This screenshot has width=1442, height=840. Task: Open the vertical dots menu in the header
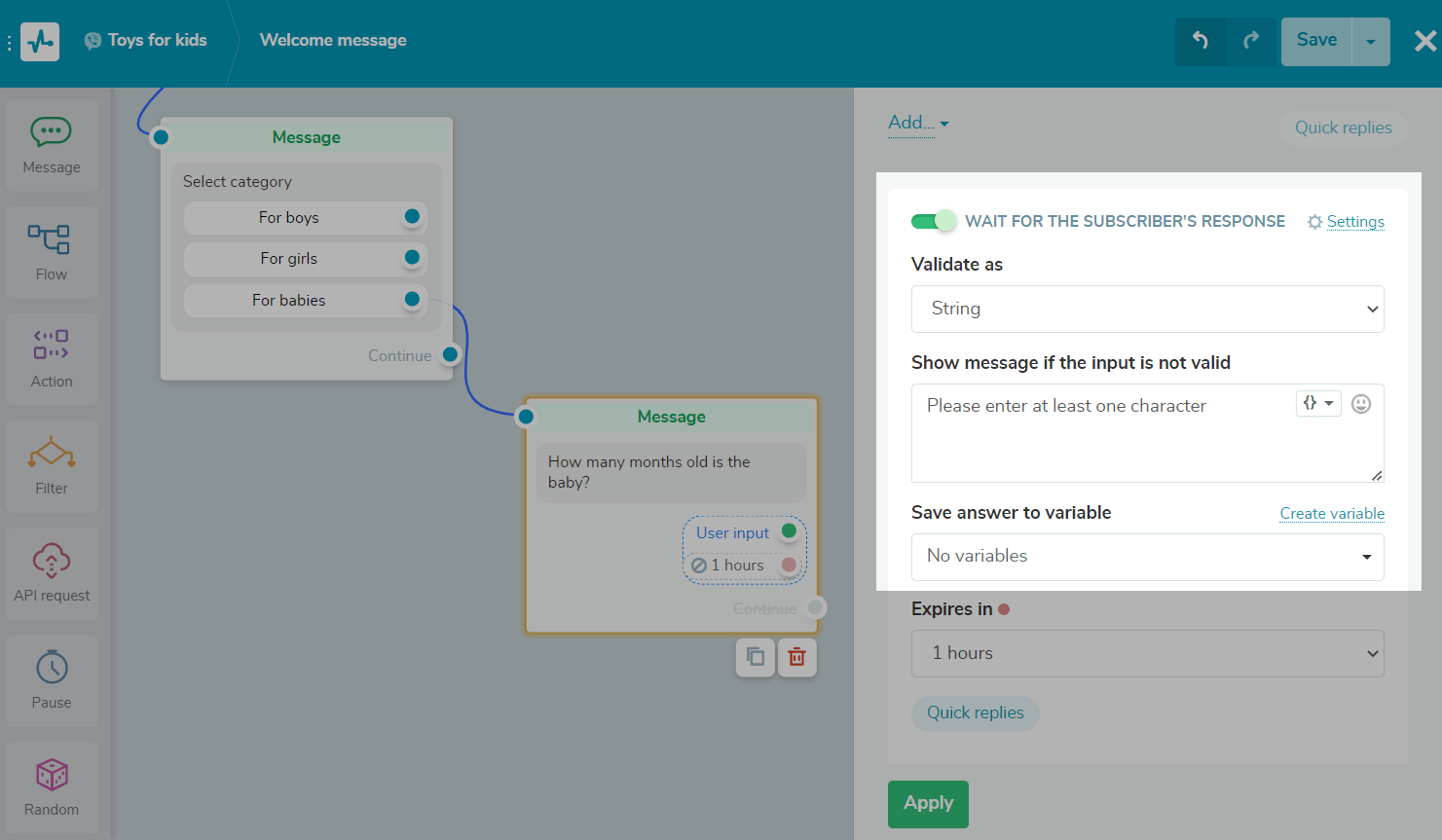[x=9, y=43]
